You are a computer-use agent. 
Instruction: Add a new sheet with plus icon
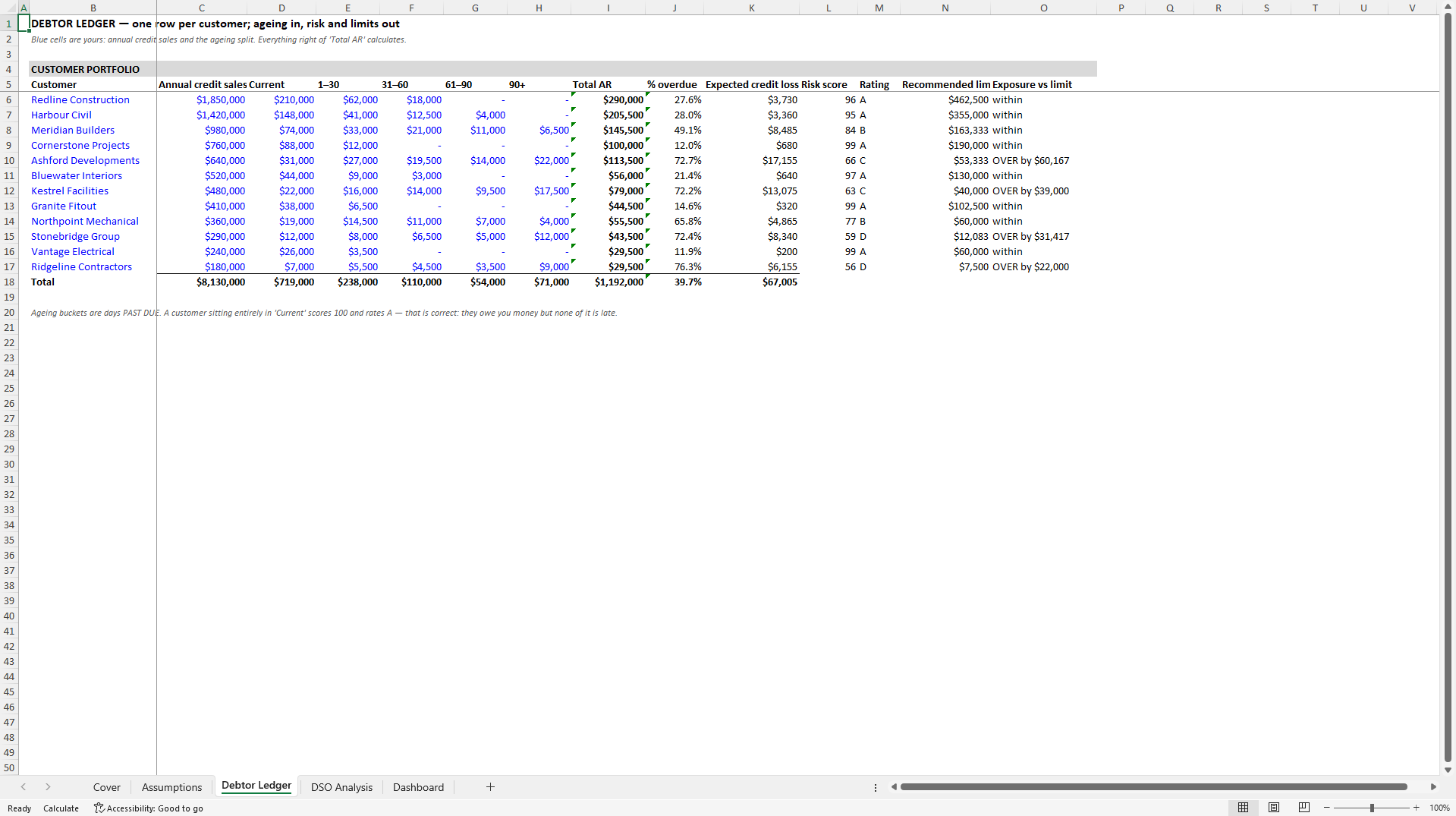click(490, 787)
